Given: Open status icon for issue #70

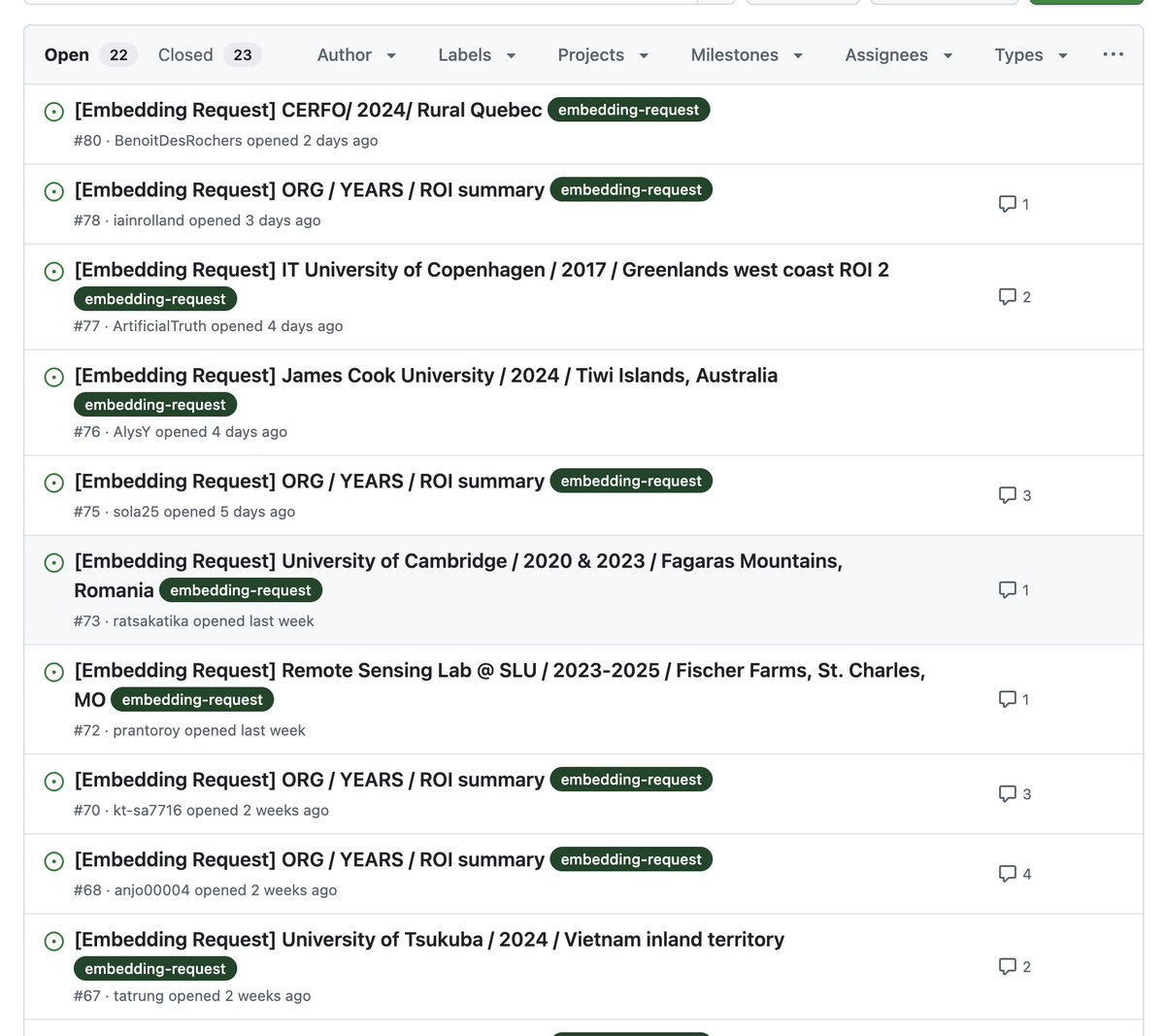Looking at the screenshot, I should coord(54,782).
